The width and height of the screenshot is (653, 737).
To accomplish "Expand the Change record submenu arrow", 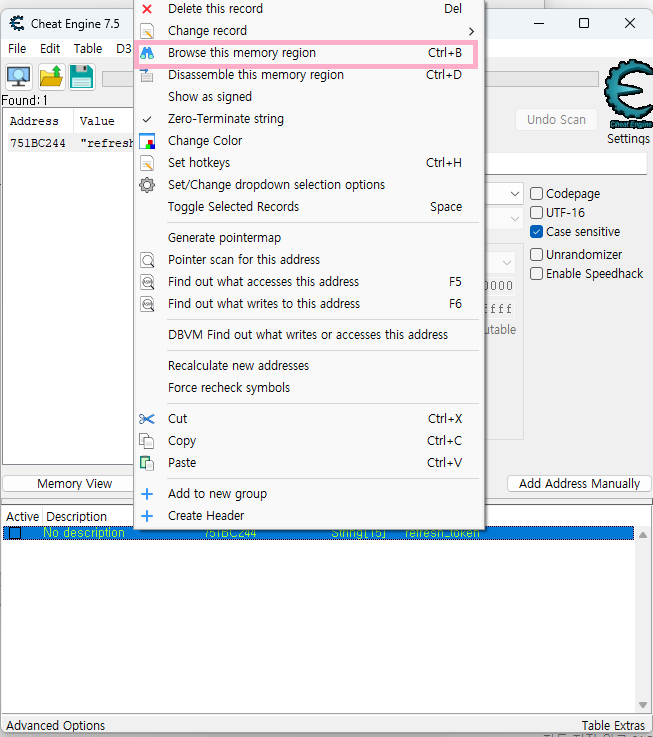I will coord(471,31).
